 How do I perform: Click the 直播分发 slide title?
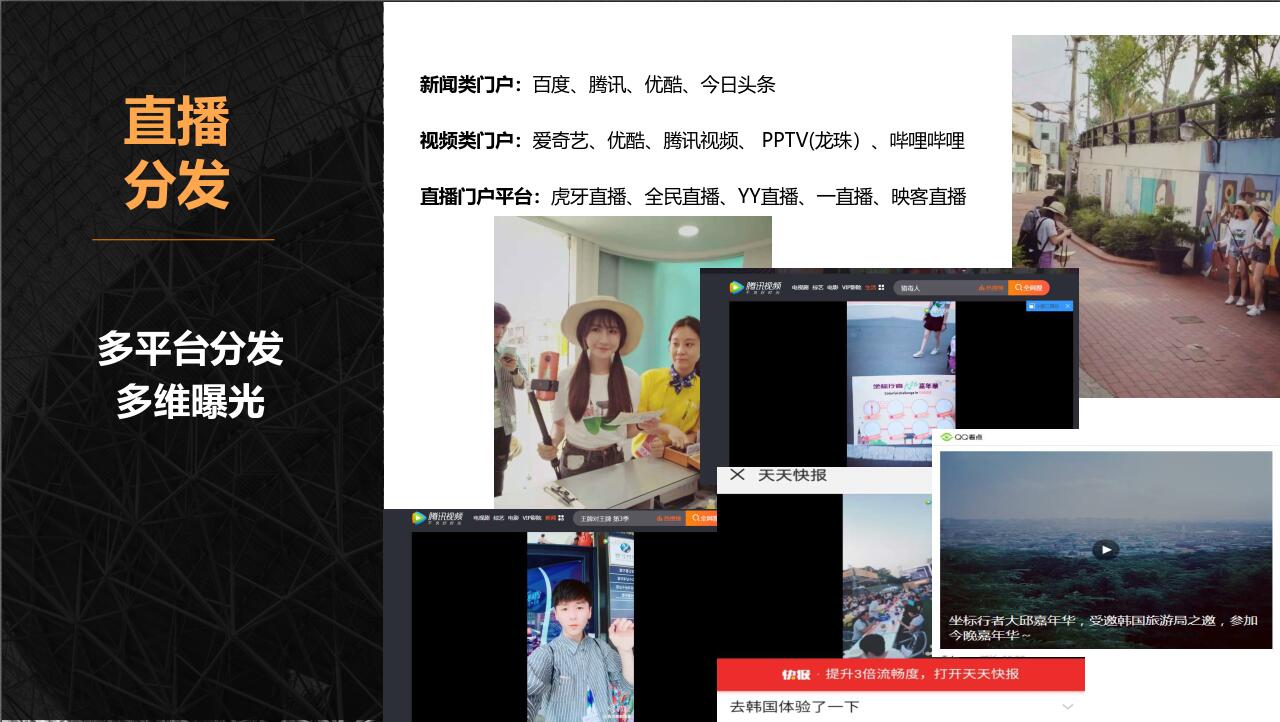click(177, 153)
